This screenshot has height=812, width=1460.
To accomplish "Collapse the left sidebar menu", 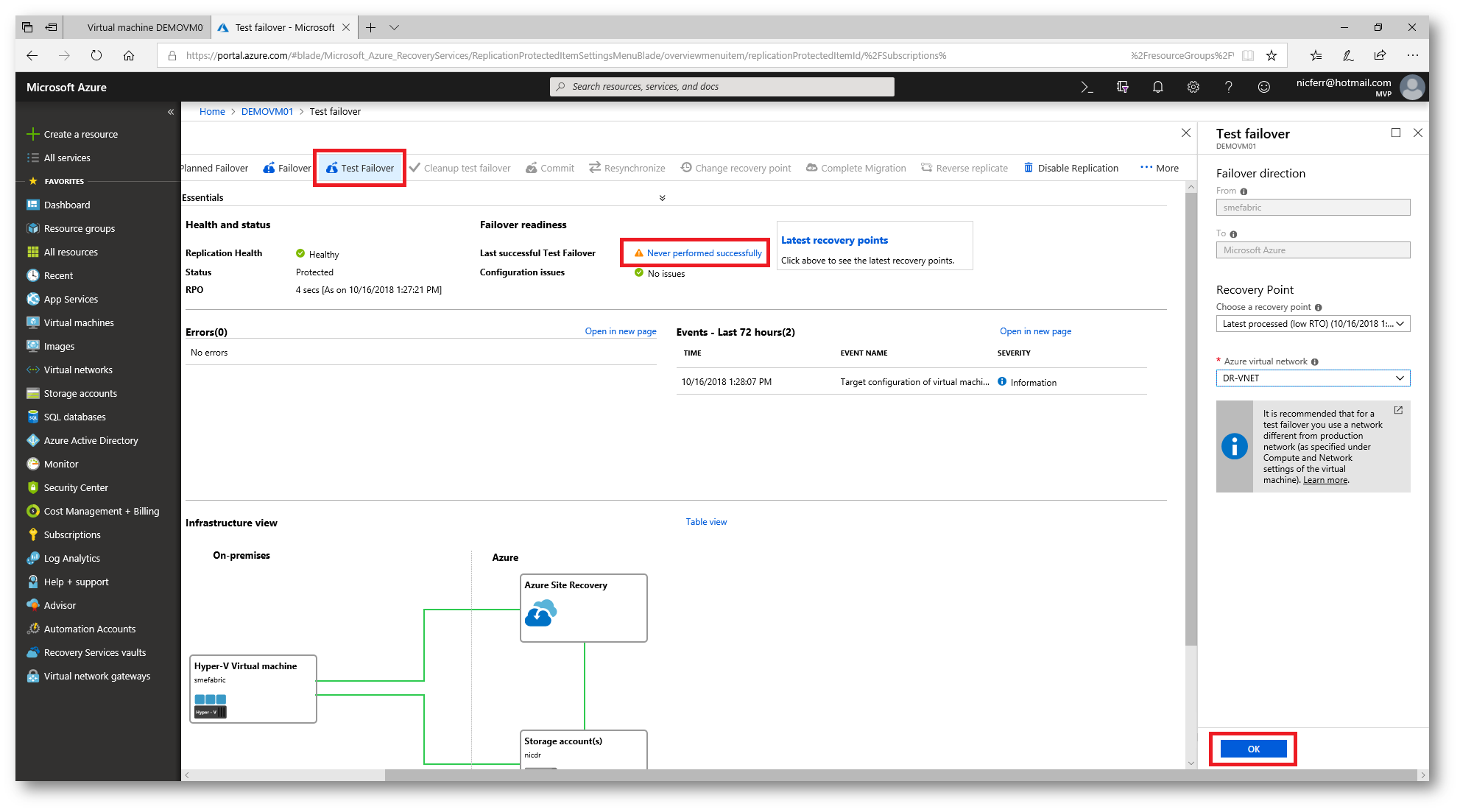I will click(171, 112).
